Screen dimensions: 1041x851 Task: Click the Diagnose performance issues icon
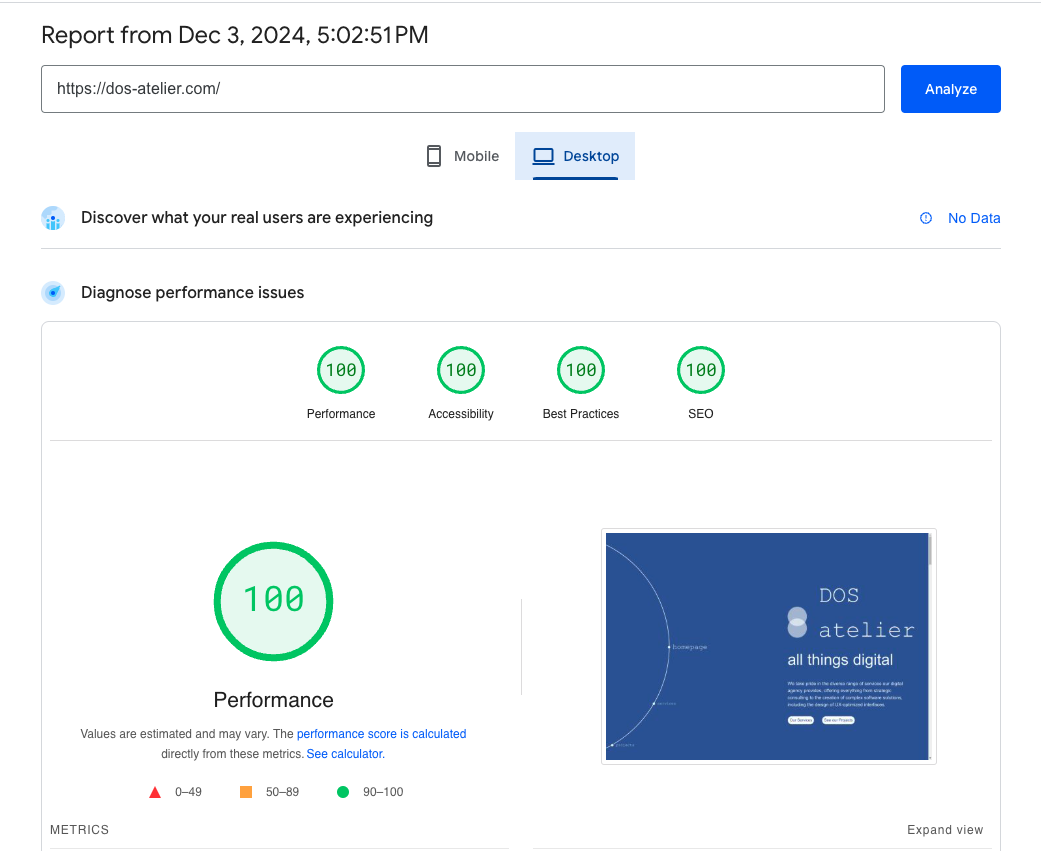pyautogui.click(x=53, y=293)
